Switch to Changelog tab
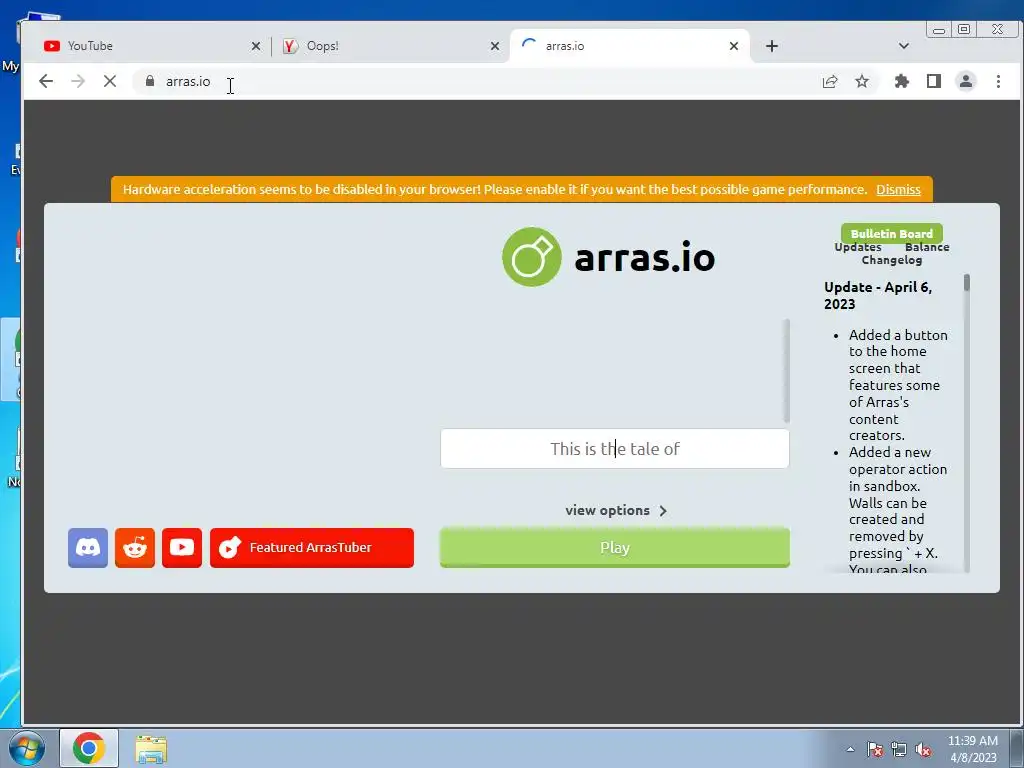 click(x=891, y=260)
